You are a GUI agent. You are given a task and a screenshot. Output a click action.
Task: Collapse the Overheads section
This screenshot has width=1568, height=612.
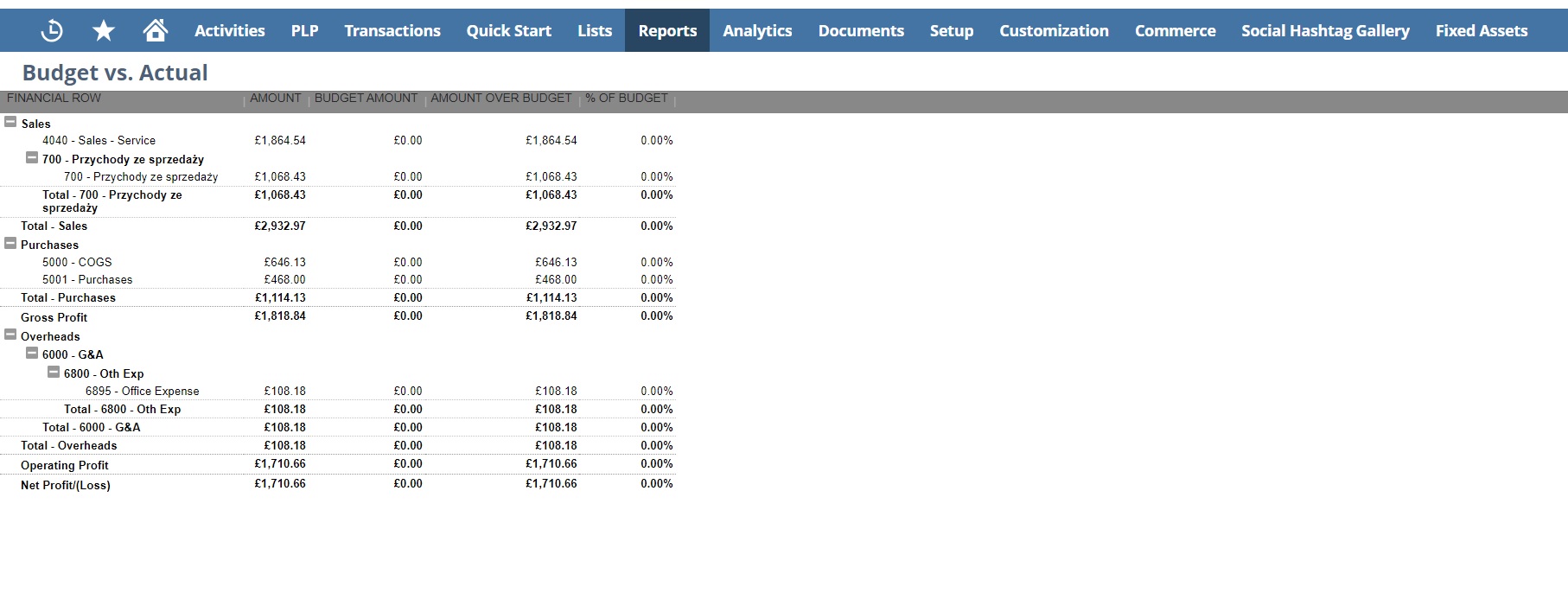coord(10,335)
